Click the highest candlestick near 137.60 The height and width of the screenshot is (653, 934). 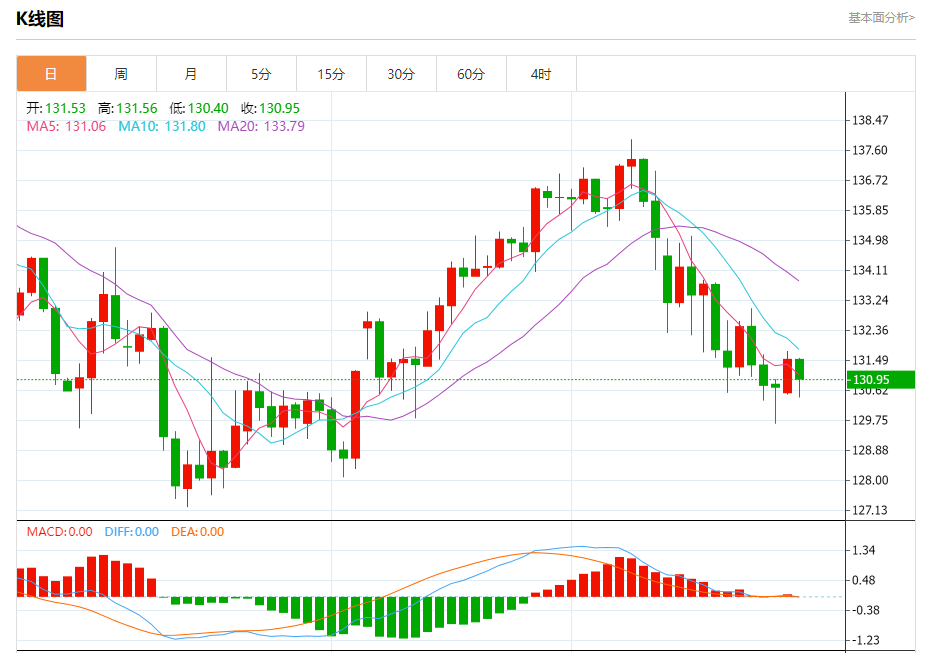631,163
